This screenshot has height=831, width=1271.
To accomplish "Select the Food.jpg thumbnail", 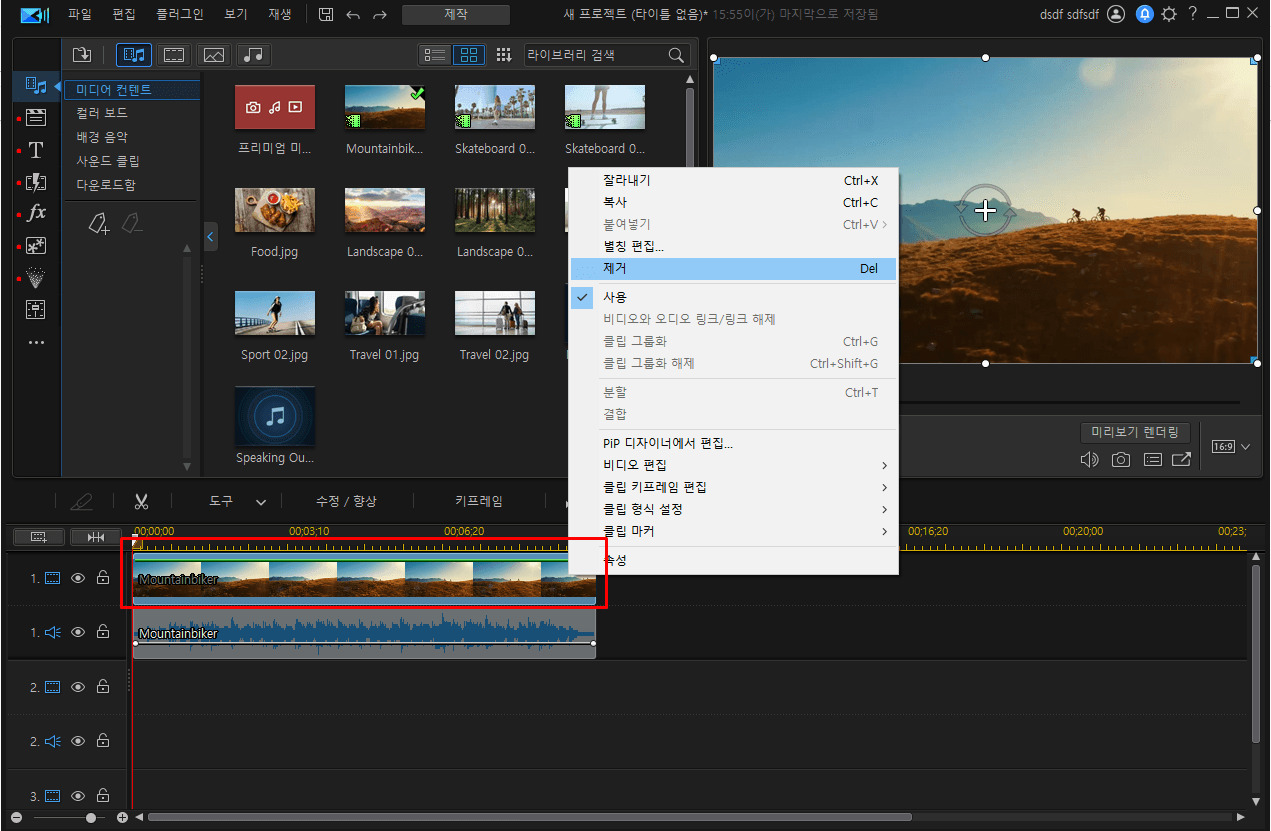I will [x=275, y=210].
